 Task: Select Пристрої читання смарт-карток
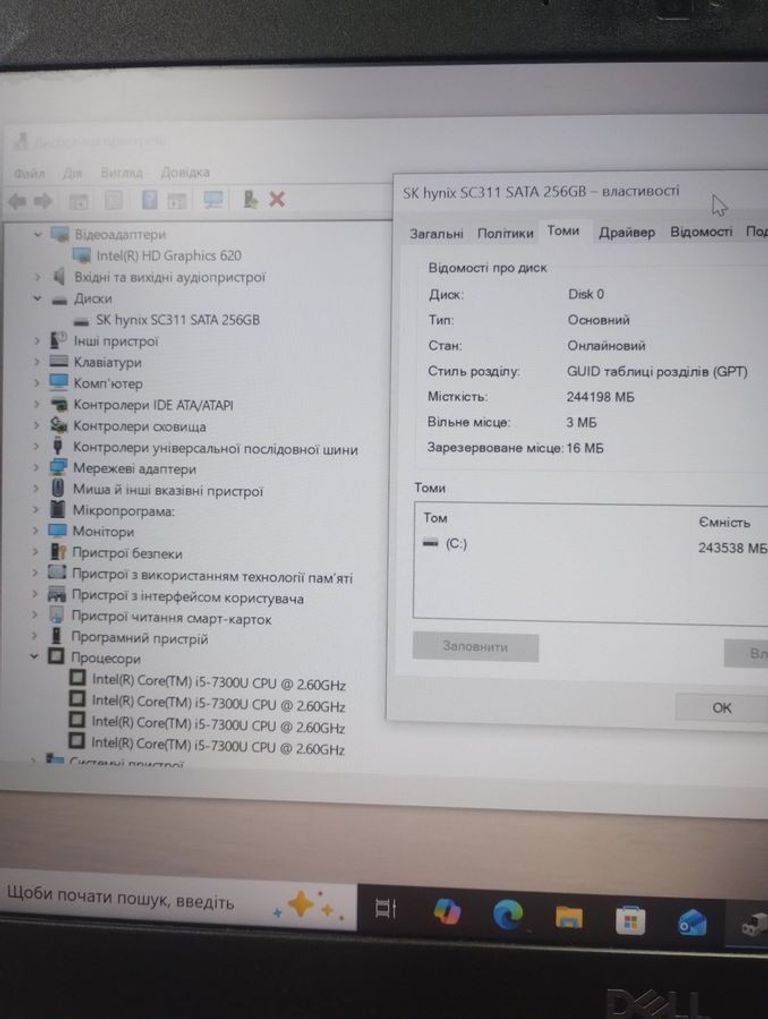point(171,617)
